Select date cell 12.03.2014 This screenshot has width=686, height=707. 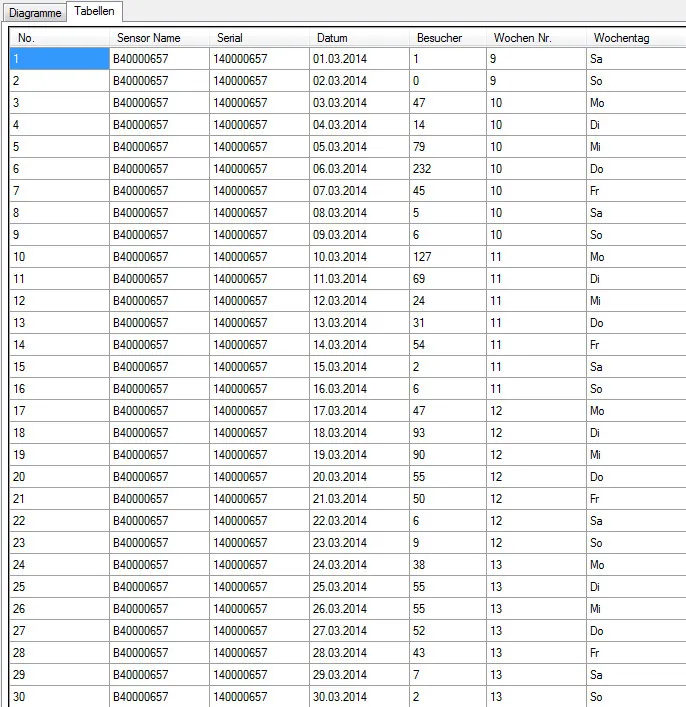point(359,301)
